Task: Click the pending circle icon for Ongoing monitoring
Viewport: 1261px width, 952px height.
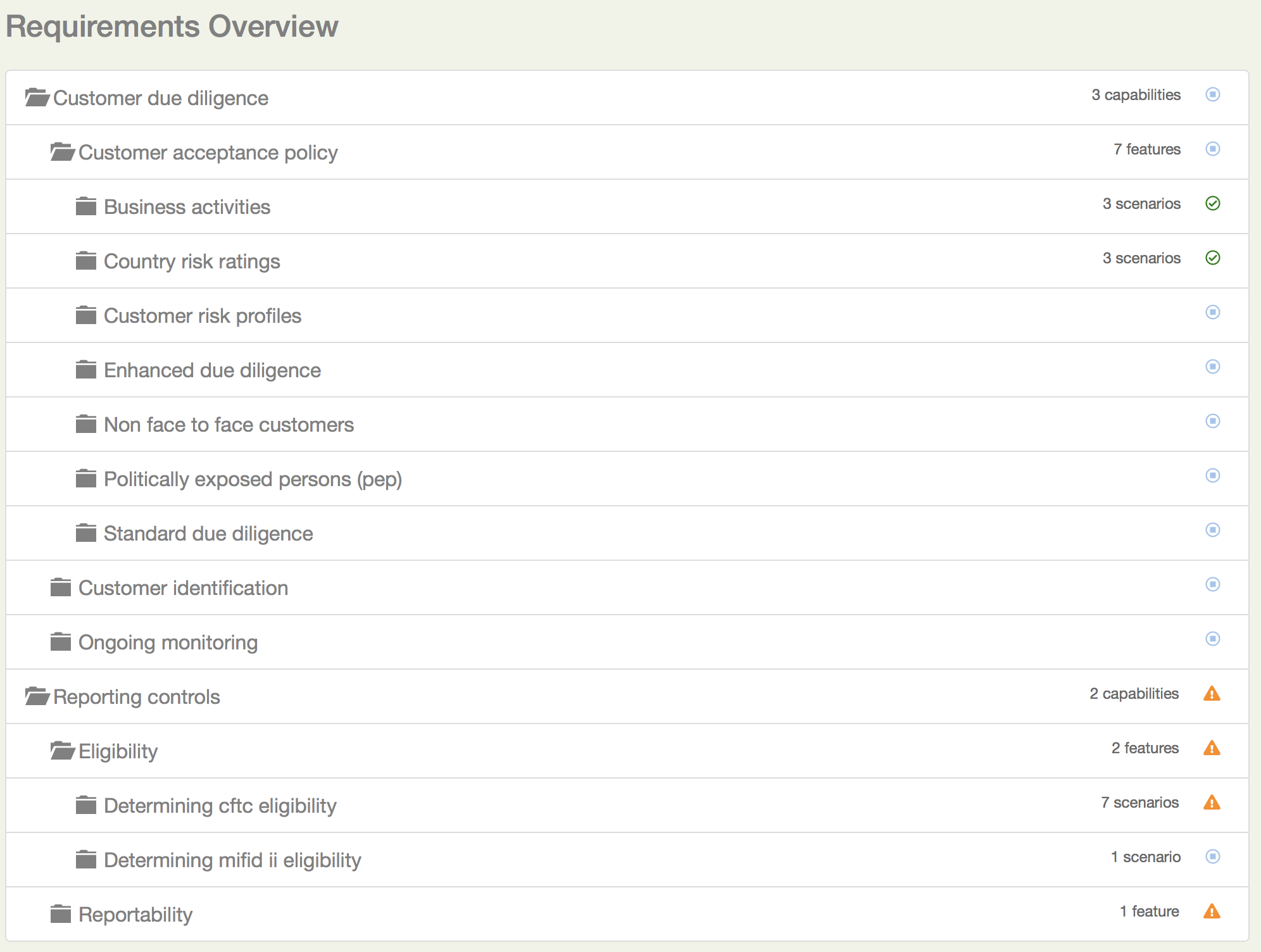Action: click(x=1212, y=639)
